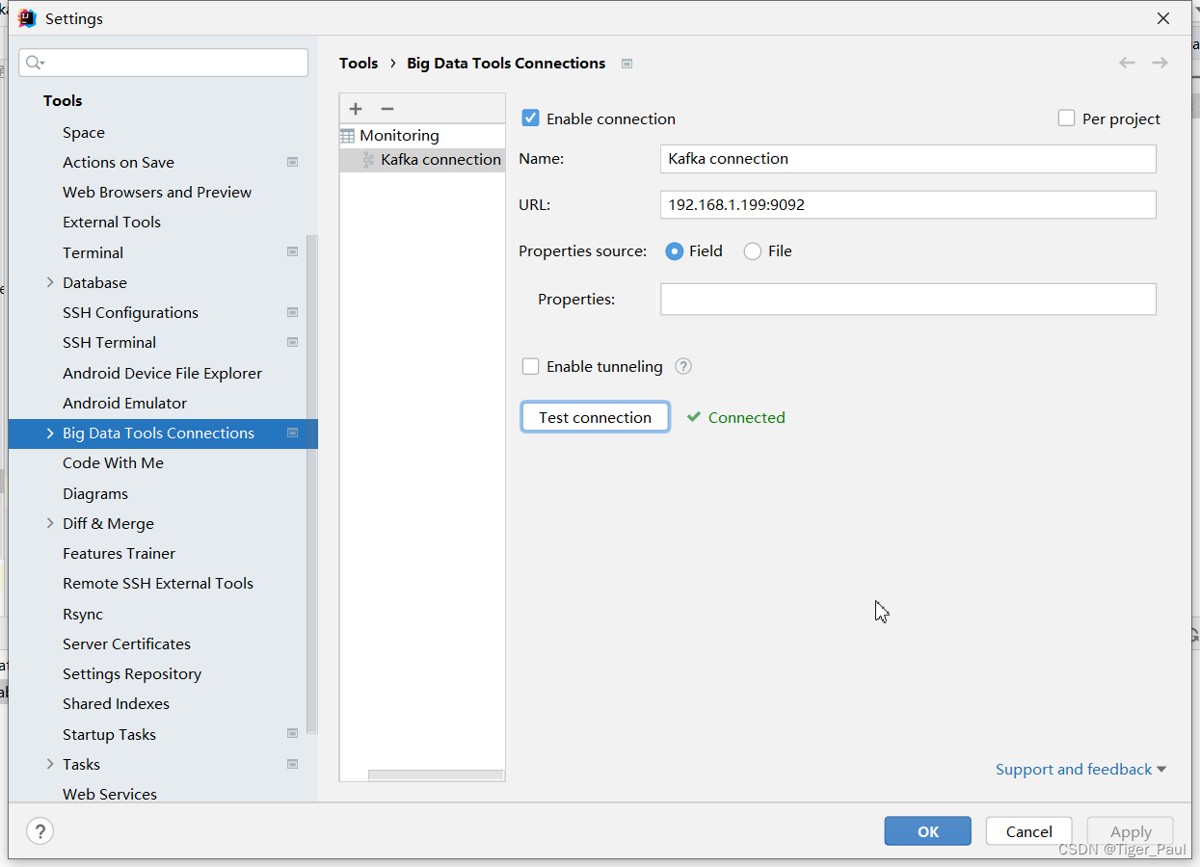
Task: Click the settings tree vertical scrollbar
Action: point(312,485)
